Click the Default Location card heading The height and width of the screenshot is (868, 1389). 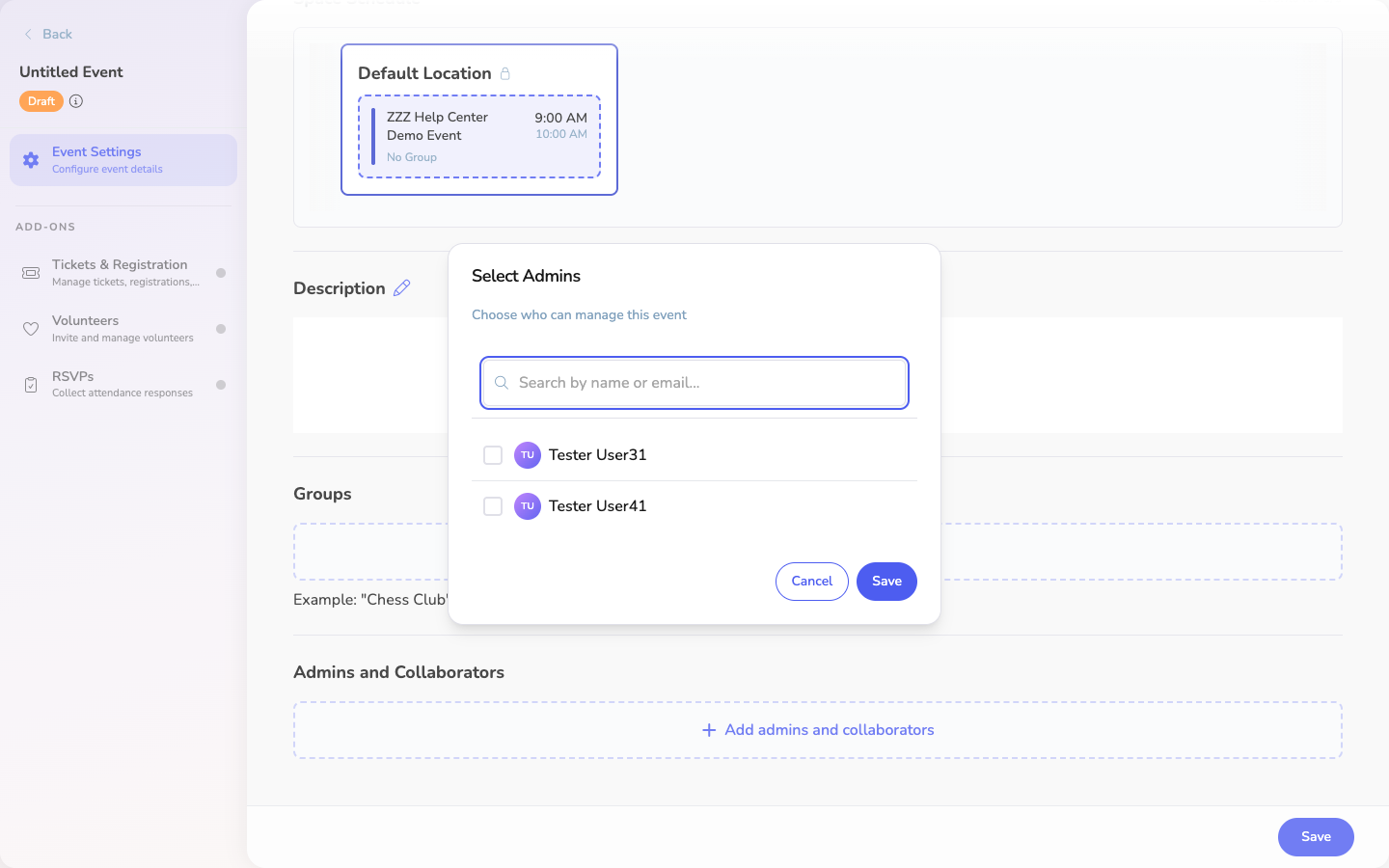(x=424, y=73)
